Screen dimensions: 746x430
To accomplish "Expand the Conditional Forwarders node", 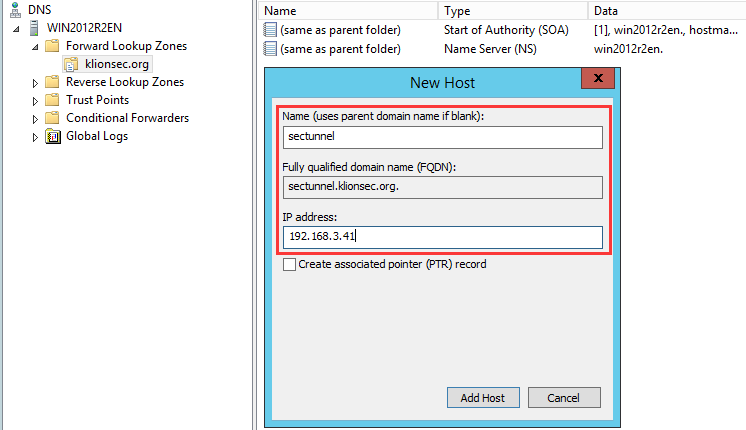I will (35, 119).
